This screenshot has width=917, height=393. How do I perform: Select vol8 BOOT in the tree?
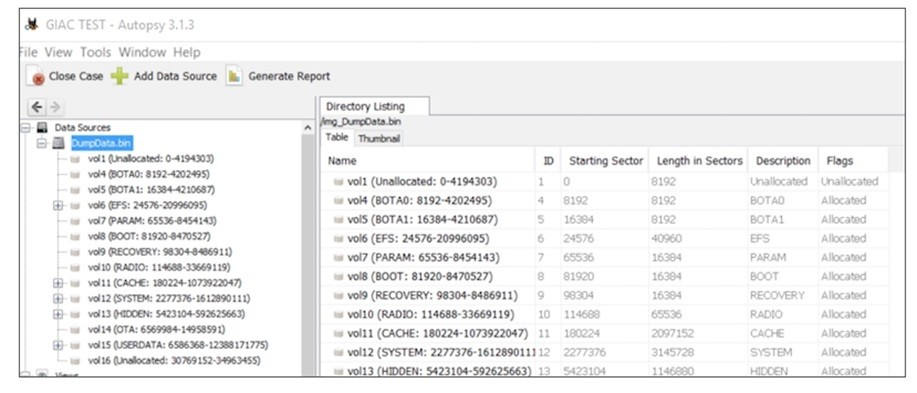click(149, 236)
